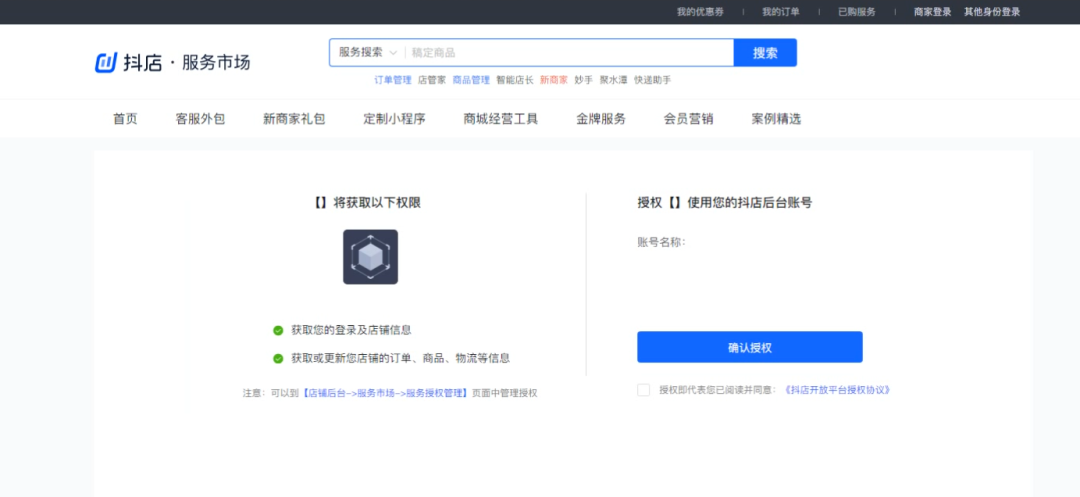Focus the search input field
1080x497 pixels.
tap(569, 52)
